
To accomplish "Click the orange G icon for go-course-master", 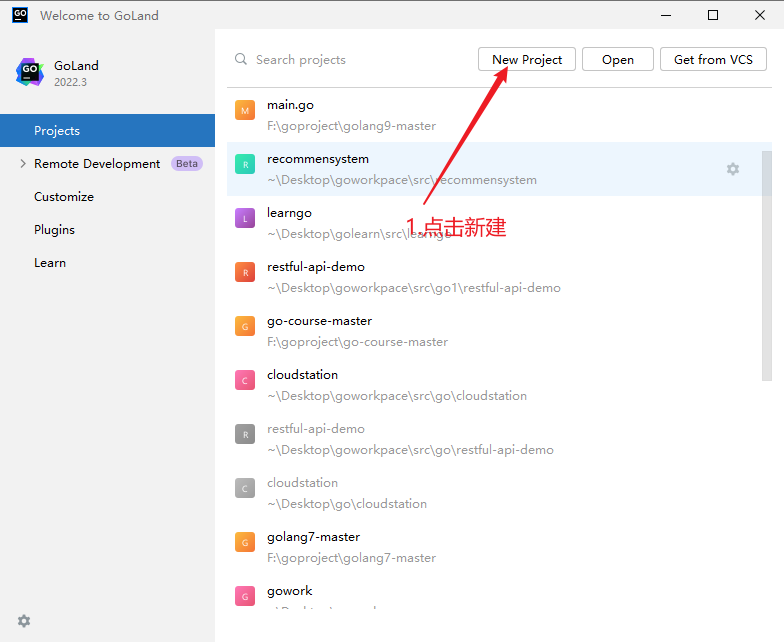I will pos(245,326).
